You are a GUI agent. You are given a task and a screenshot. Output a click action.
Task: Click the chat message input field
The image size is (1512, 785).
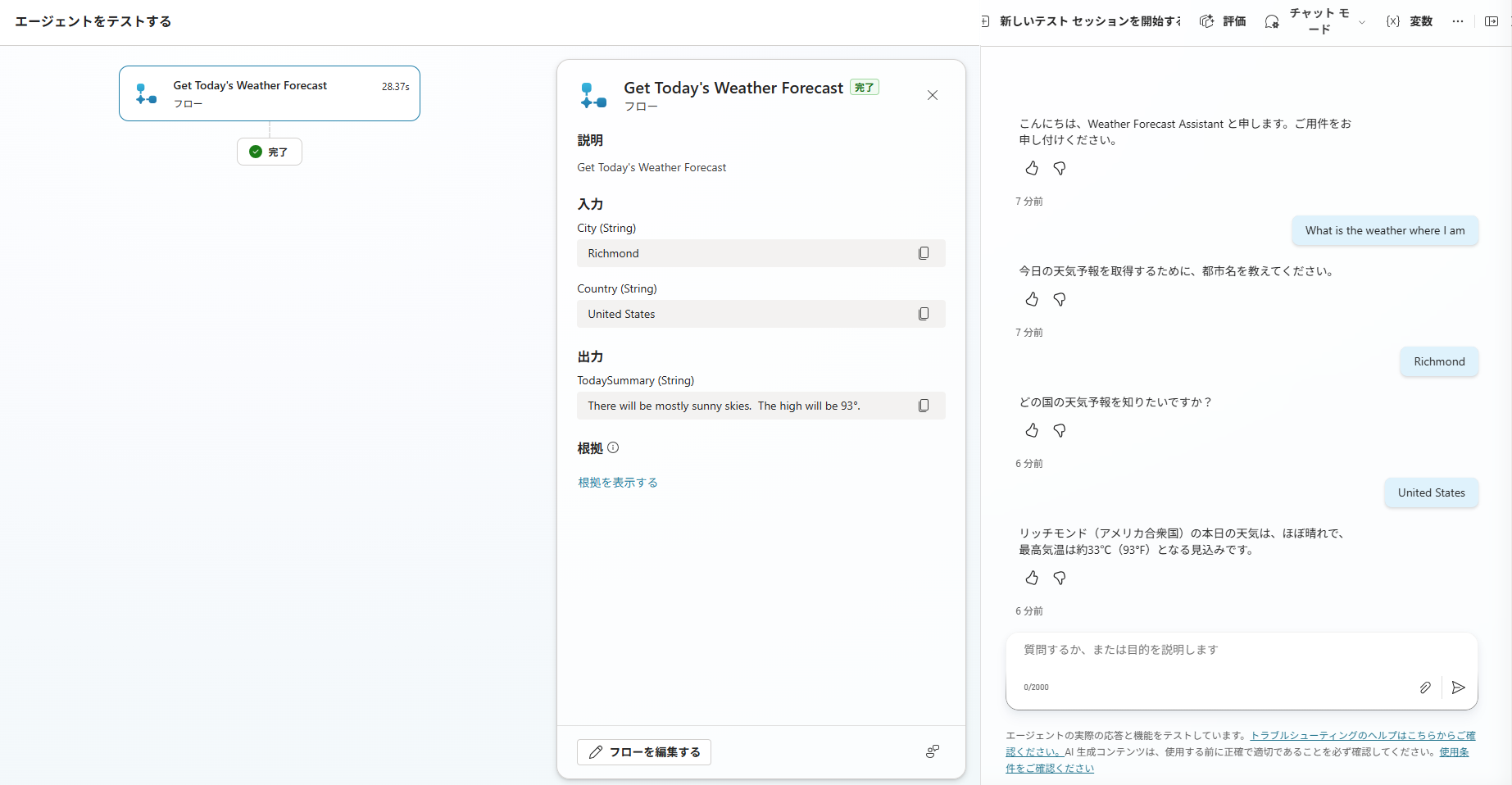(x=1242, y=650)
